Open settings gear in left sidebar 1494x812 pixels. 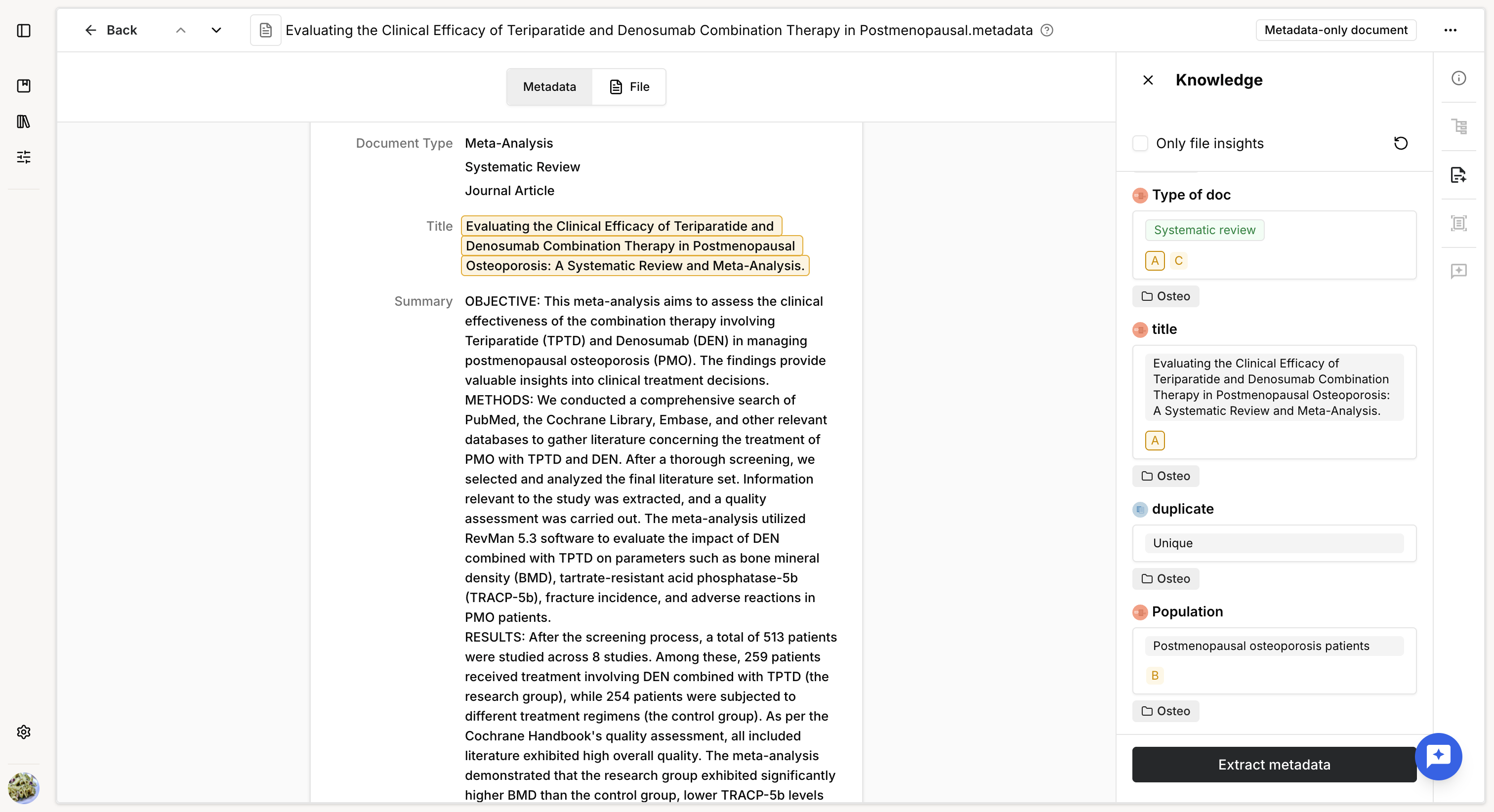[x=24, y=732]
